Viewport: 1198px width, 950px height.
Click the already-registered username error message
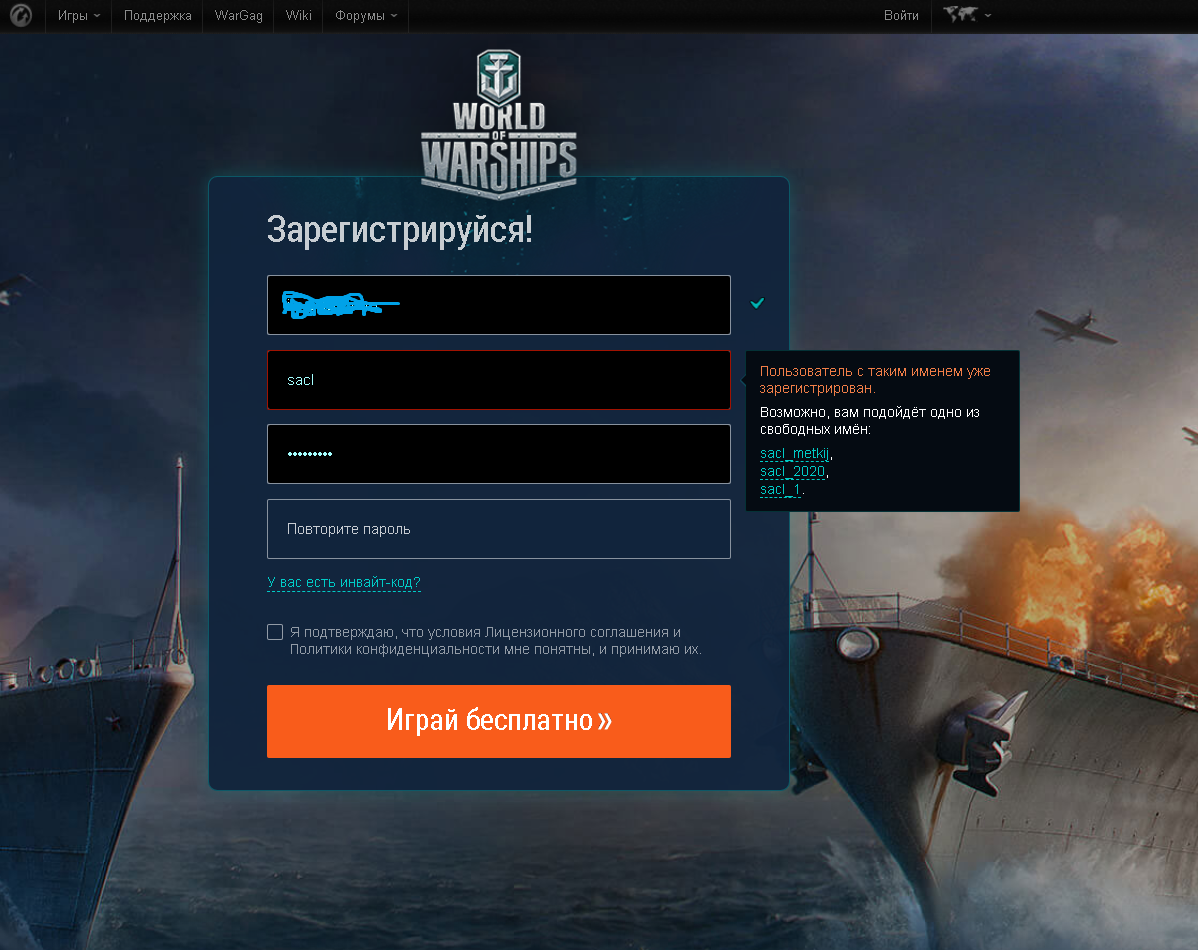(x=875, y=380)
